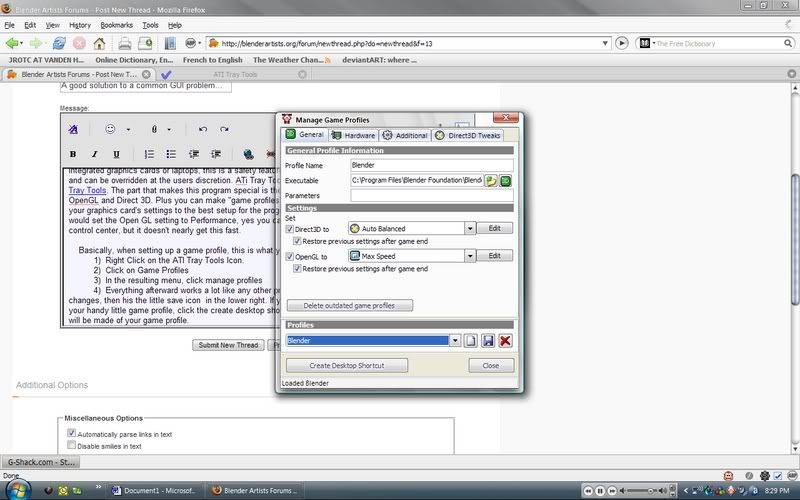This screenshot has width=800, height=500.
Task: Open the Firefox Home page icon
Action: (x=99, y=43)
